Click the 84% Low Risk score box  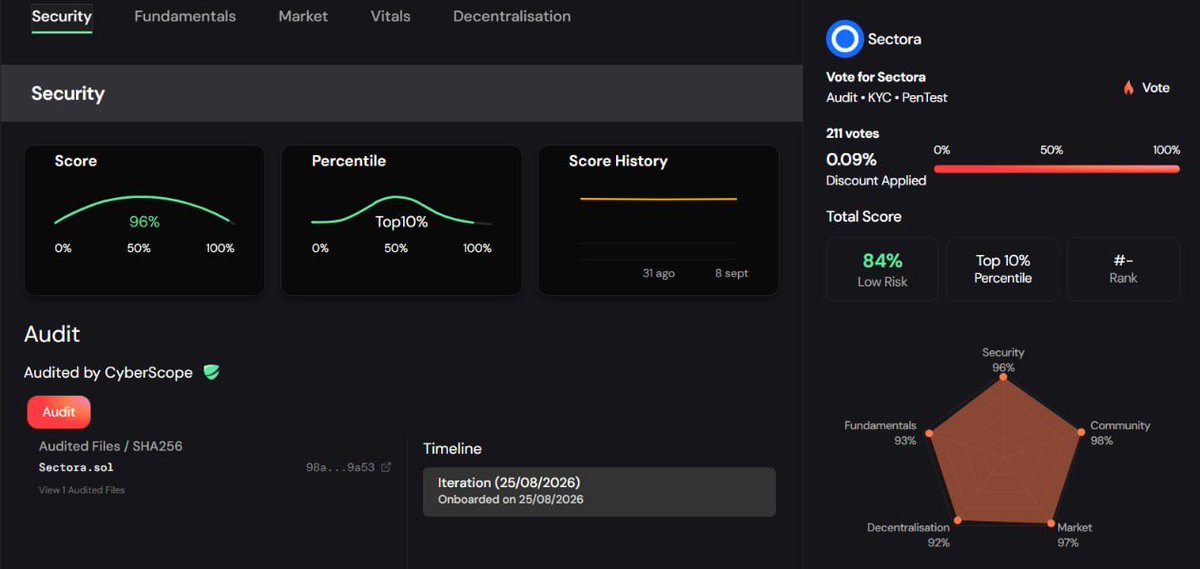coord(882,269)
